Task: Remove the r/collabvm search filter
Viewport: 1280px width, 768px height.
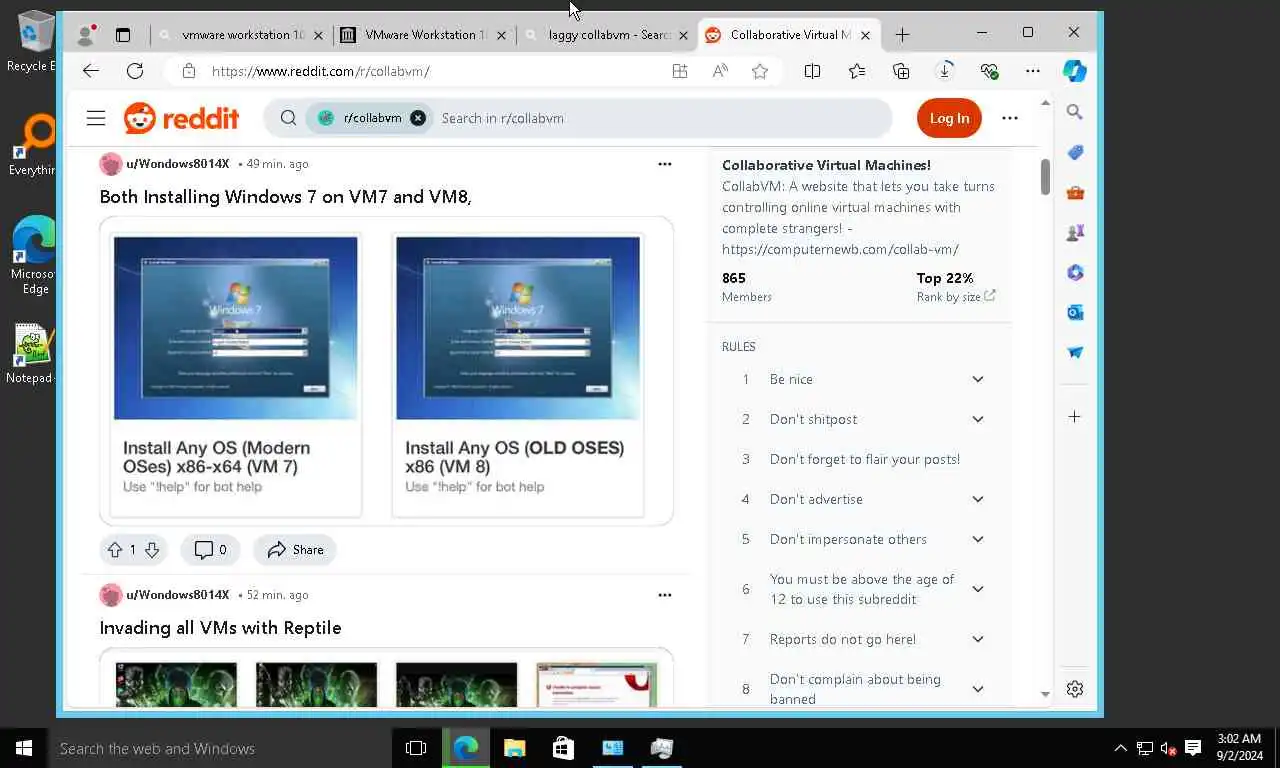Action: pyautogui.click(x=418, y=118)
